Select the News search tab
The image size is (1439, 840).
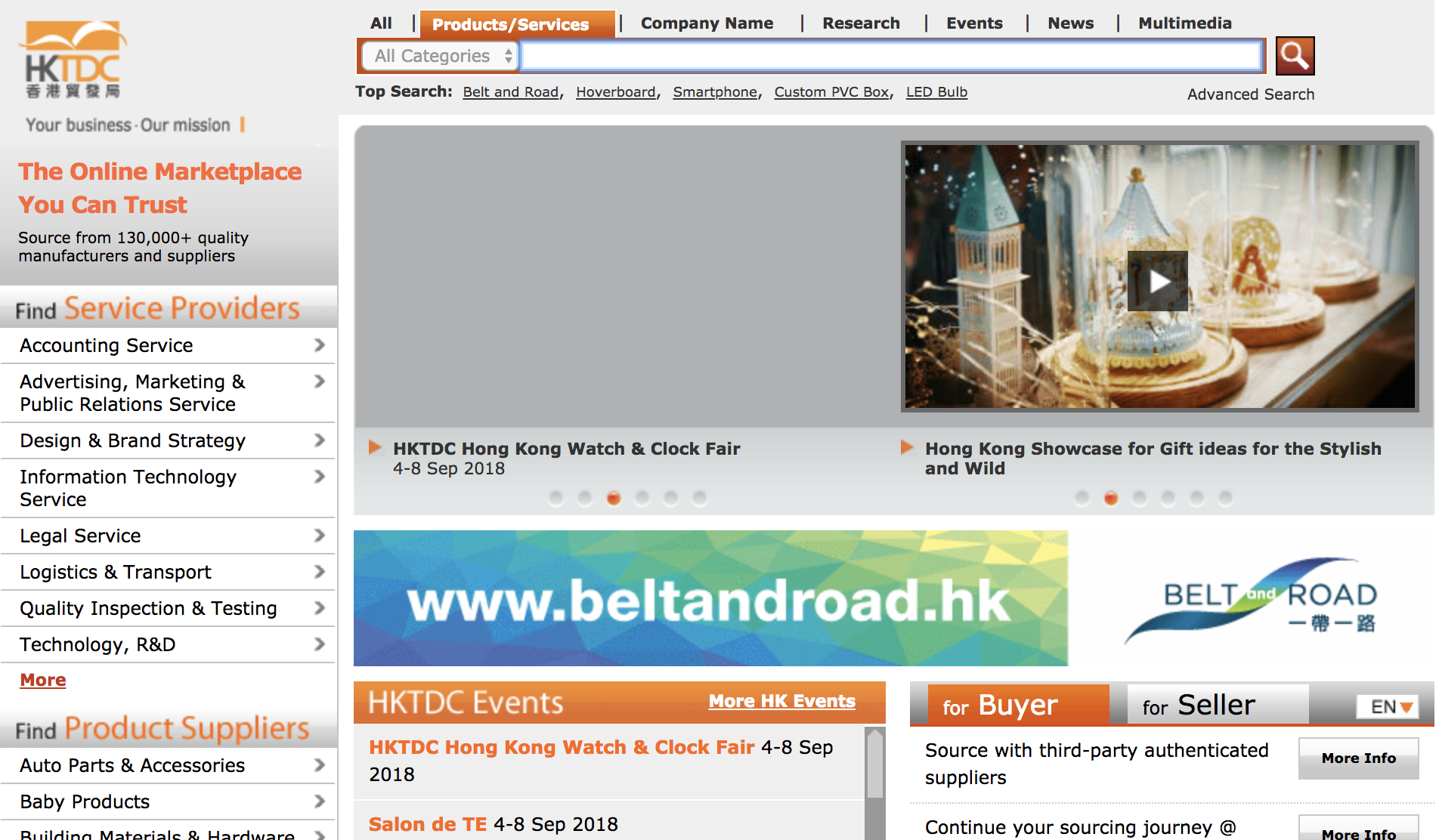1070,23
